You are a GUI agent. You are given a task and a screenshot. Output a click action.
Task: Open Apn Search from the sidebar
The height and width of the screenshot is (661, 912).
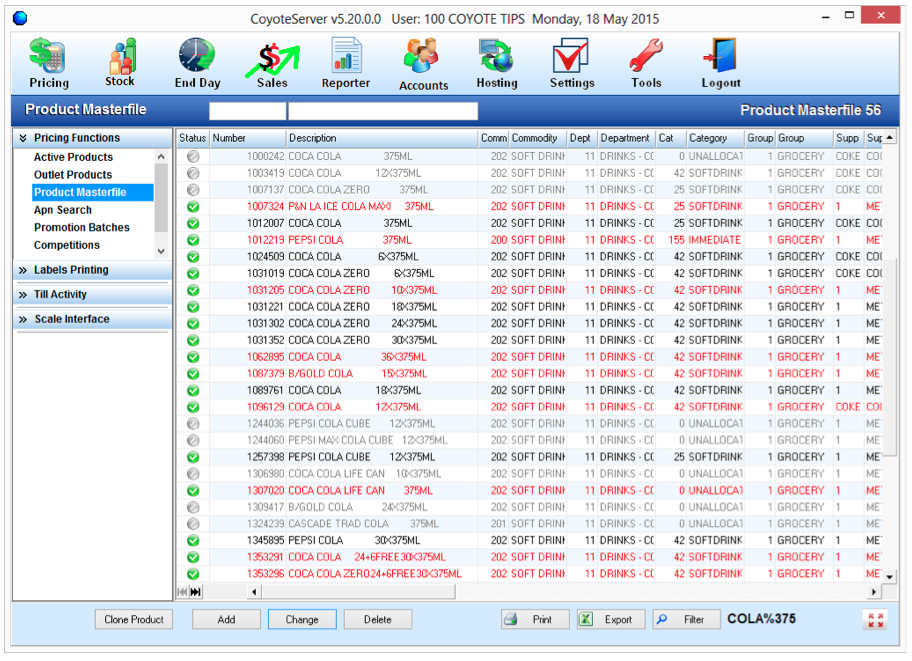(x=63, y=210)
